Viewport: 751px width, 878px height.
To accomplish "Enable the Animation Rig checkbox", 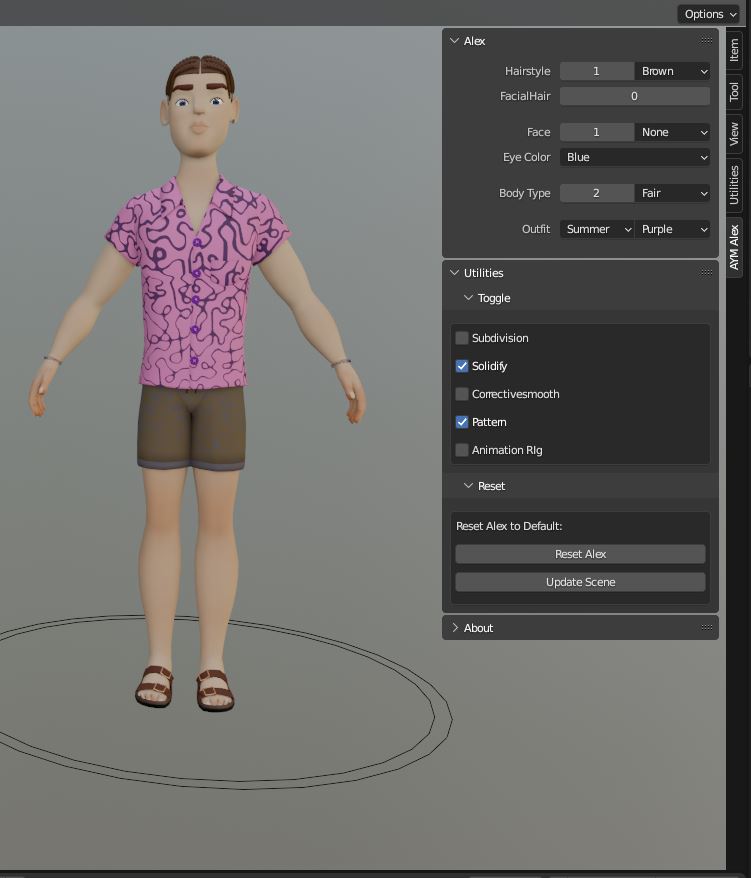I will pos(462,450).
